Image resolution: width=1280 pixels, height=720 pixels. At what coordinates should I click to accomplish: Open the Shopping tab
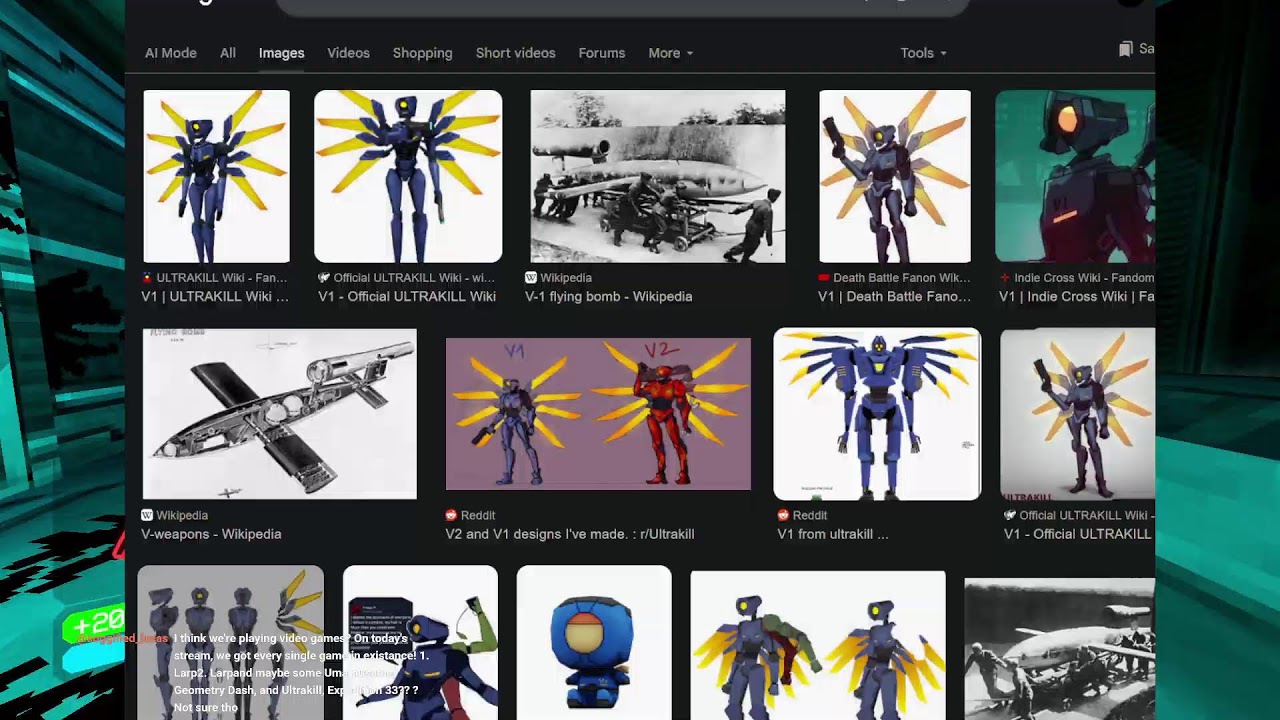tap(422, 53)
